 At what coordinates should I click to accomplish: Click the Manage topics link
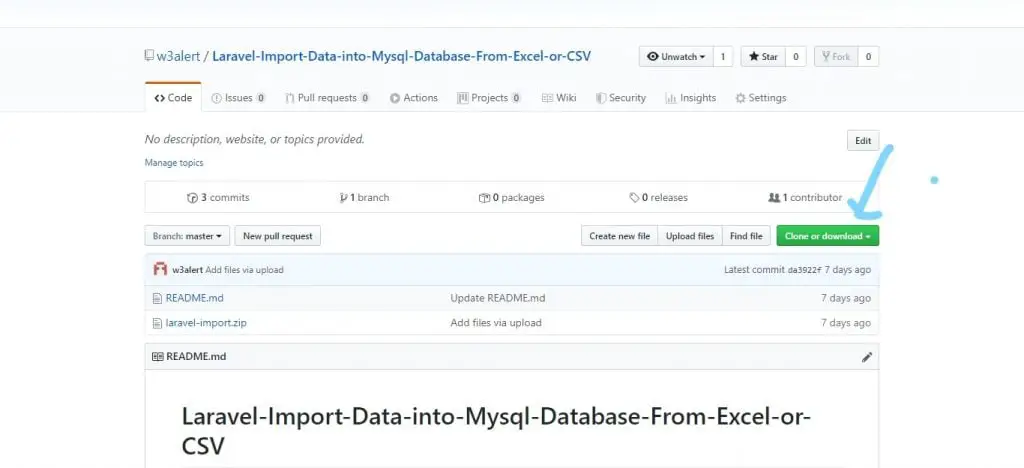[x=174, y=163]
